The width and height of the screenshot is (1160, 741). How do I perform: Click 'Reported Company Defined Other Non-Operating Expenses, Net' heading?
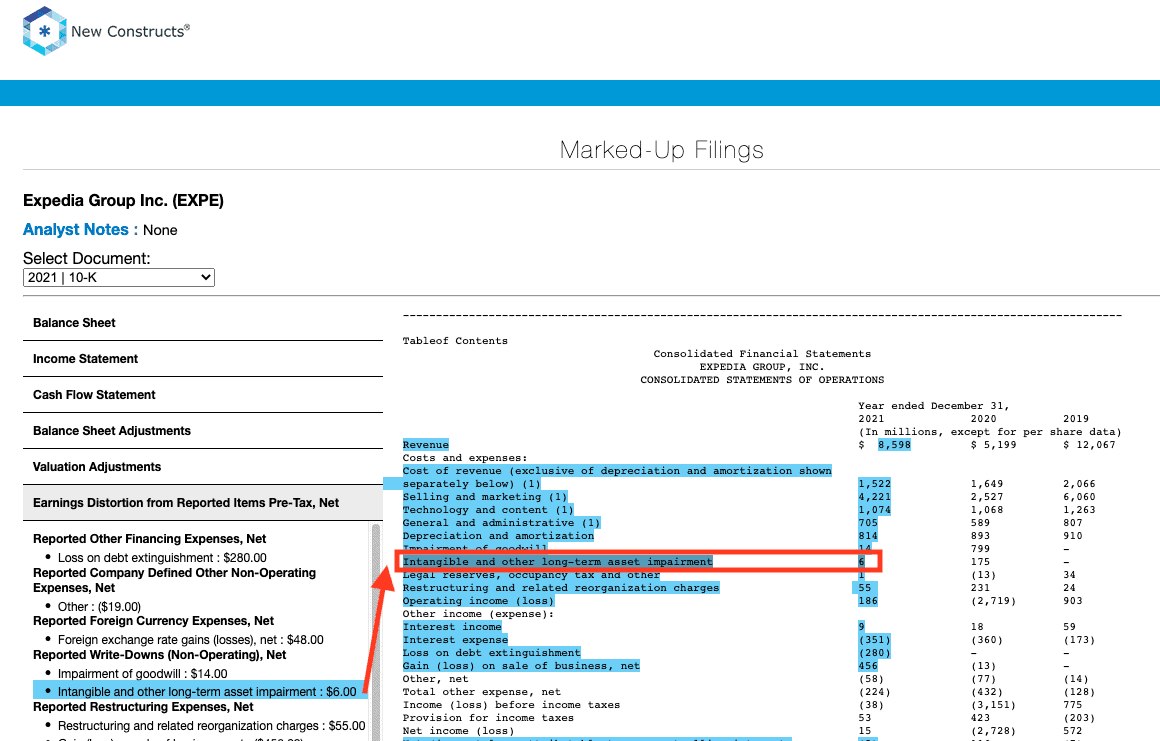click(x=175, y=581)
